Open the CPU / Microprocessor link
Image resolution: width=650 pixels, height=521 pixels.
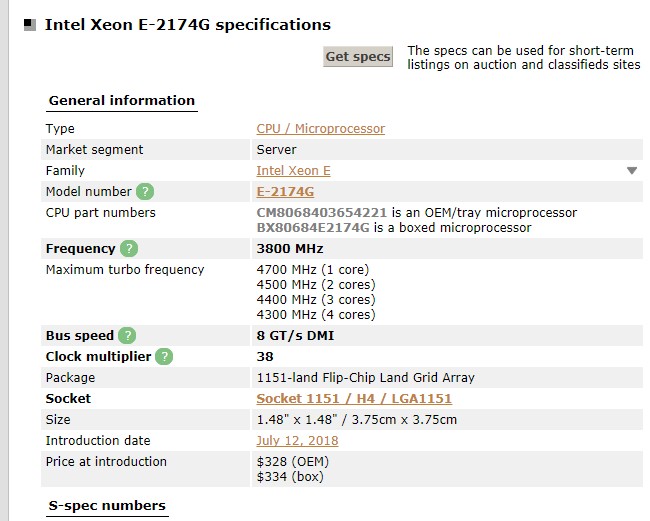pyautogui.click(x=320, y=128)
